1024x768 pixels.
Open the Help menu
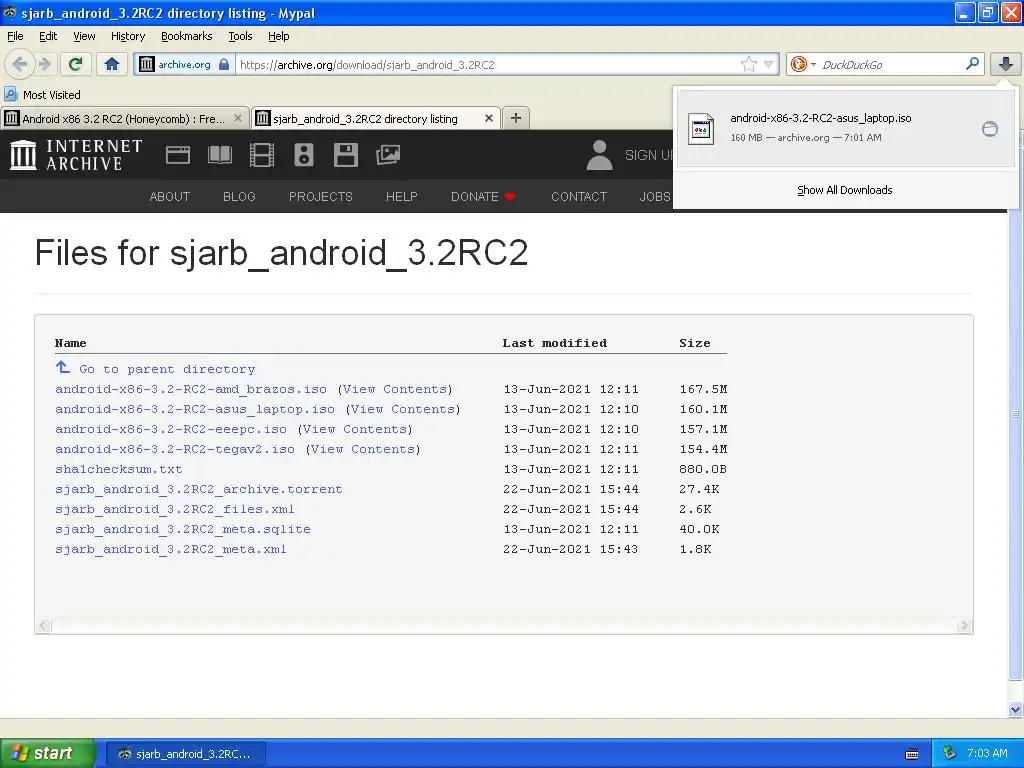pyautogui.click(x=278, y=36)
